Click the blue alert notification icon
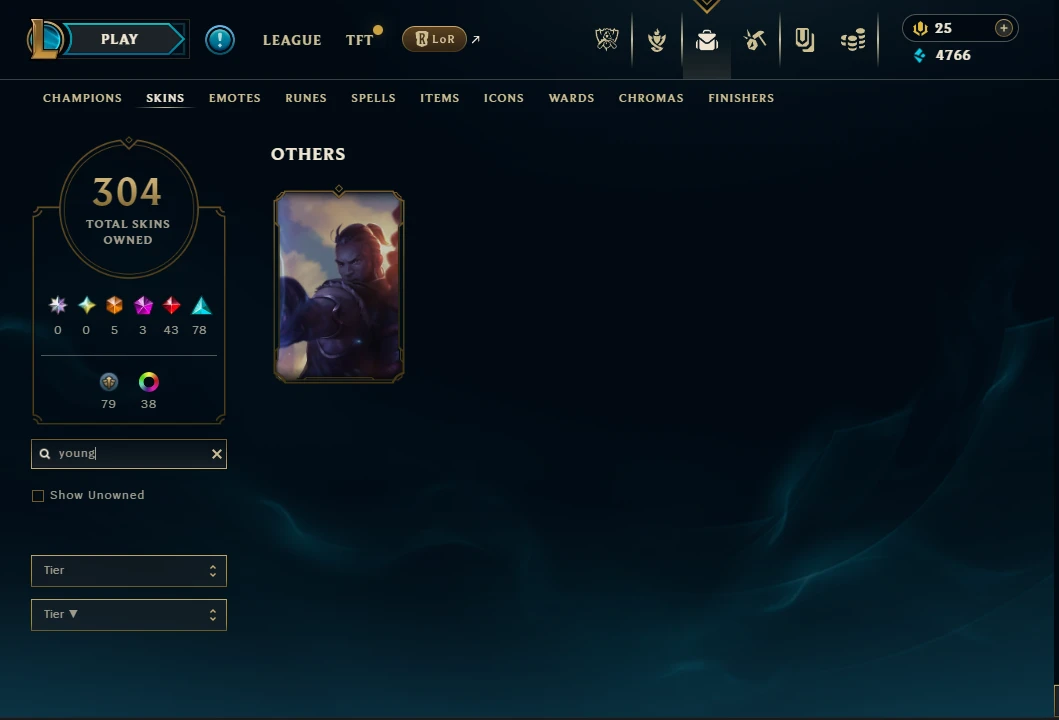 pyautogui.click(x=219, y=40)
